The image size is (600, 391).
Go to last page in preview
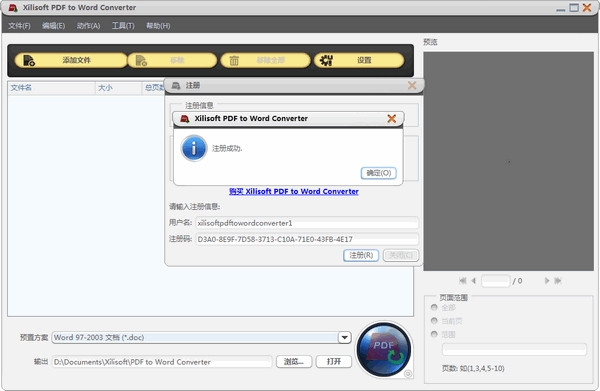coord(558,281)
